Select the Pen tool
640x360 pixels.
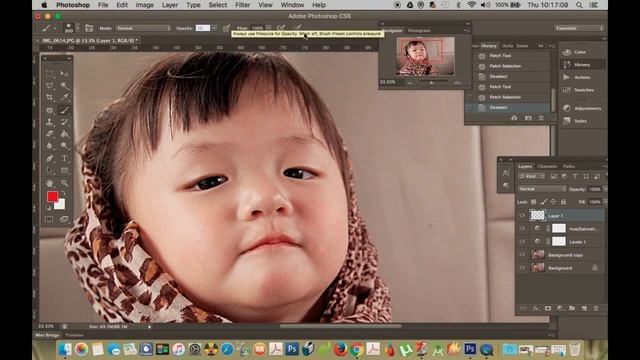click(x=50, y=158)
